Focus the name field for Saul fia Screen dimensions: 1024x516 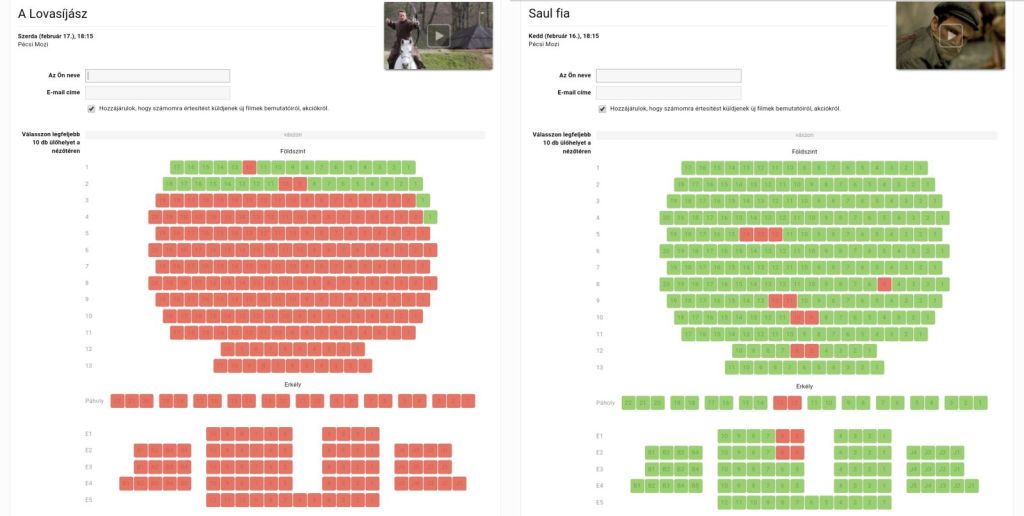coord(669,76)
